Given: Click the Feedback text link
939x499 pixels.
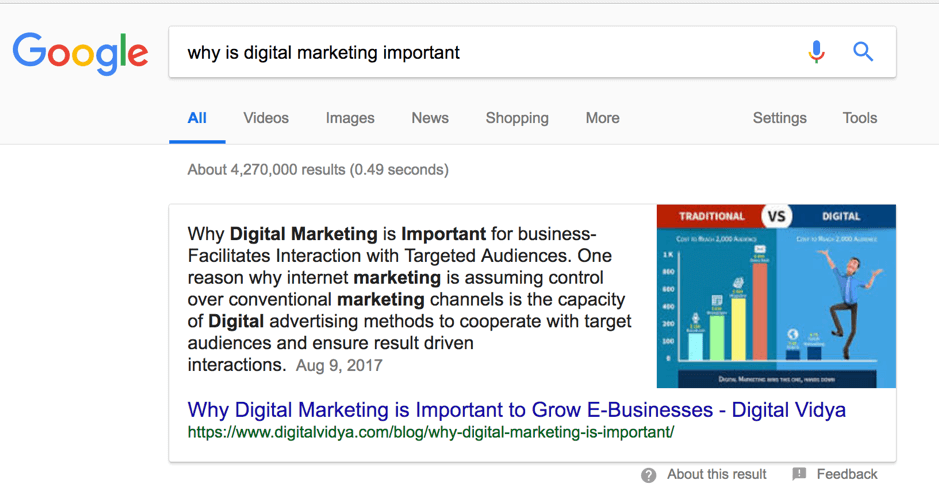Looking at the screenshot, I should pos(847,474).
